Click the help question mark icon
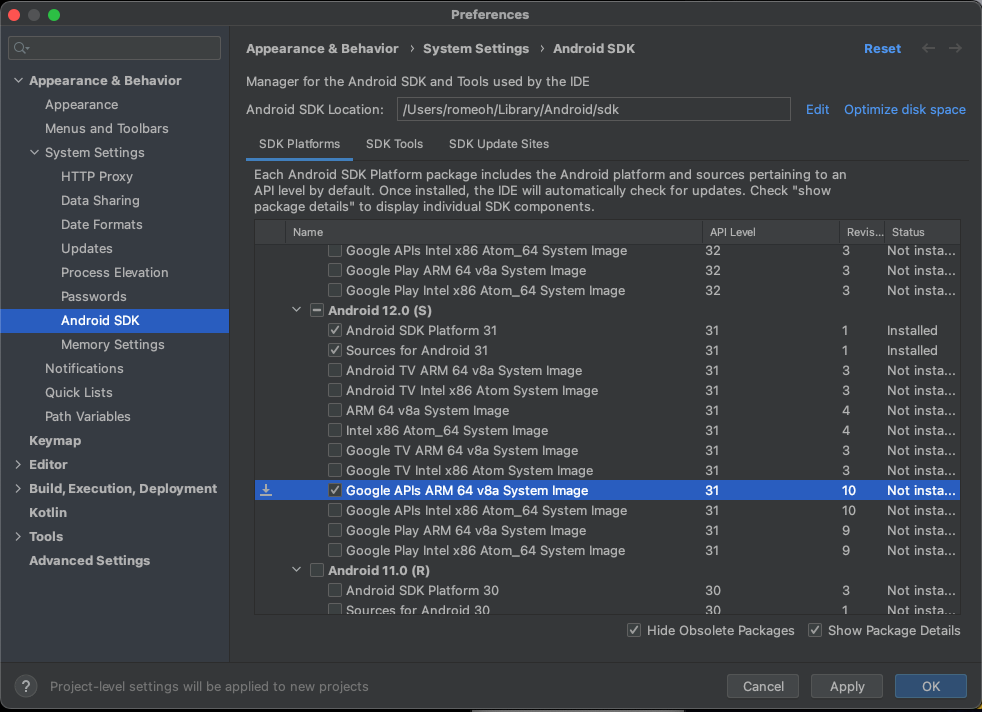The width and height of the screenshot is (982, 712). click(x=26, y=686)
